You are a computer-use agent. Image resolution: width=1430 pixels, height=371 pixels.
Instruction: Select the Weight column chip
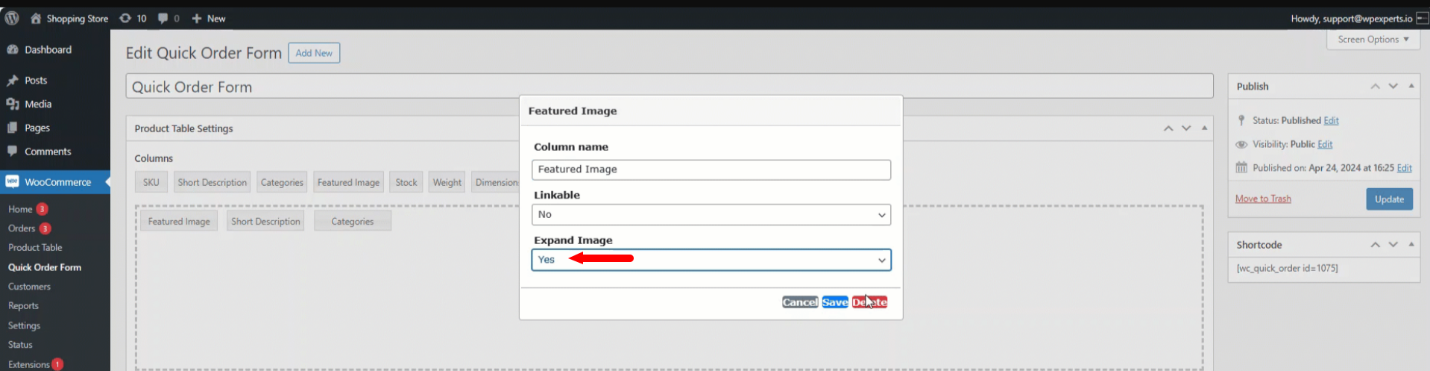[447, 182]
